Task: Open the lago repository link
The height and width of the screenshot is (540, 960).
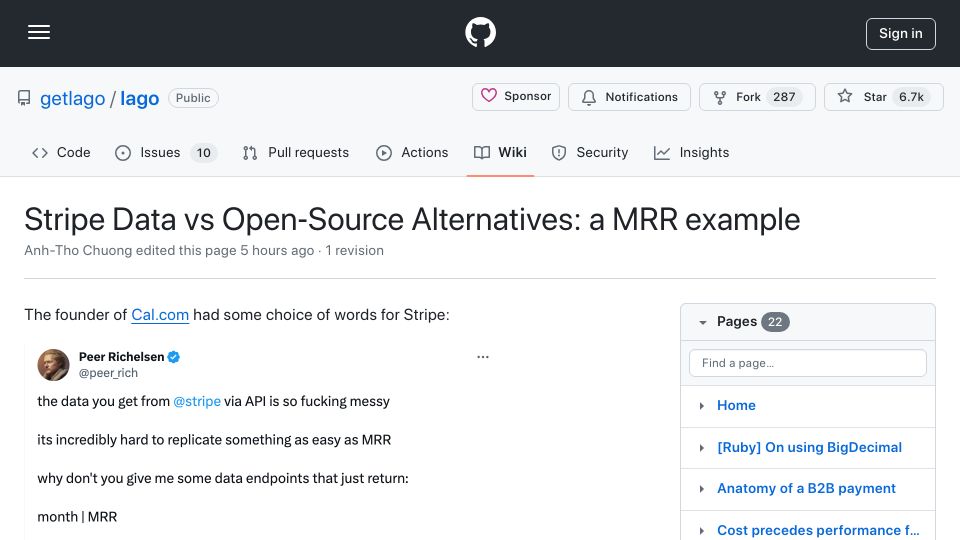Action: pos(140,98)
